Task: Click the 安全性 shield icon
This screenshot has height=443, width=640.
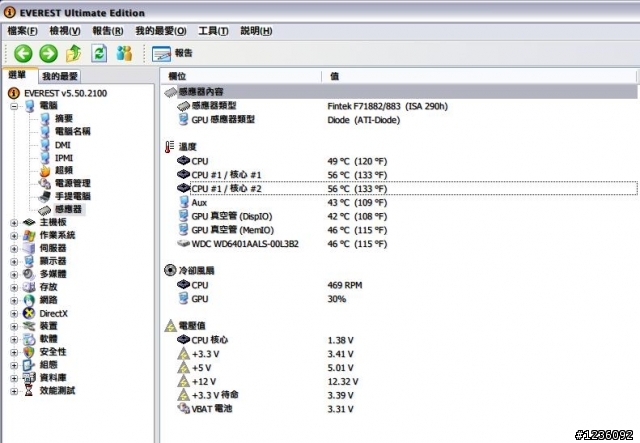Action: tap(29, 352)
